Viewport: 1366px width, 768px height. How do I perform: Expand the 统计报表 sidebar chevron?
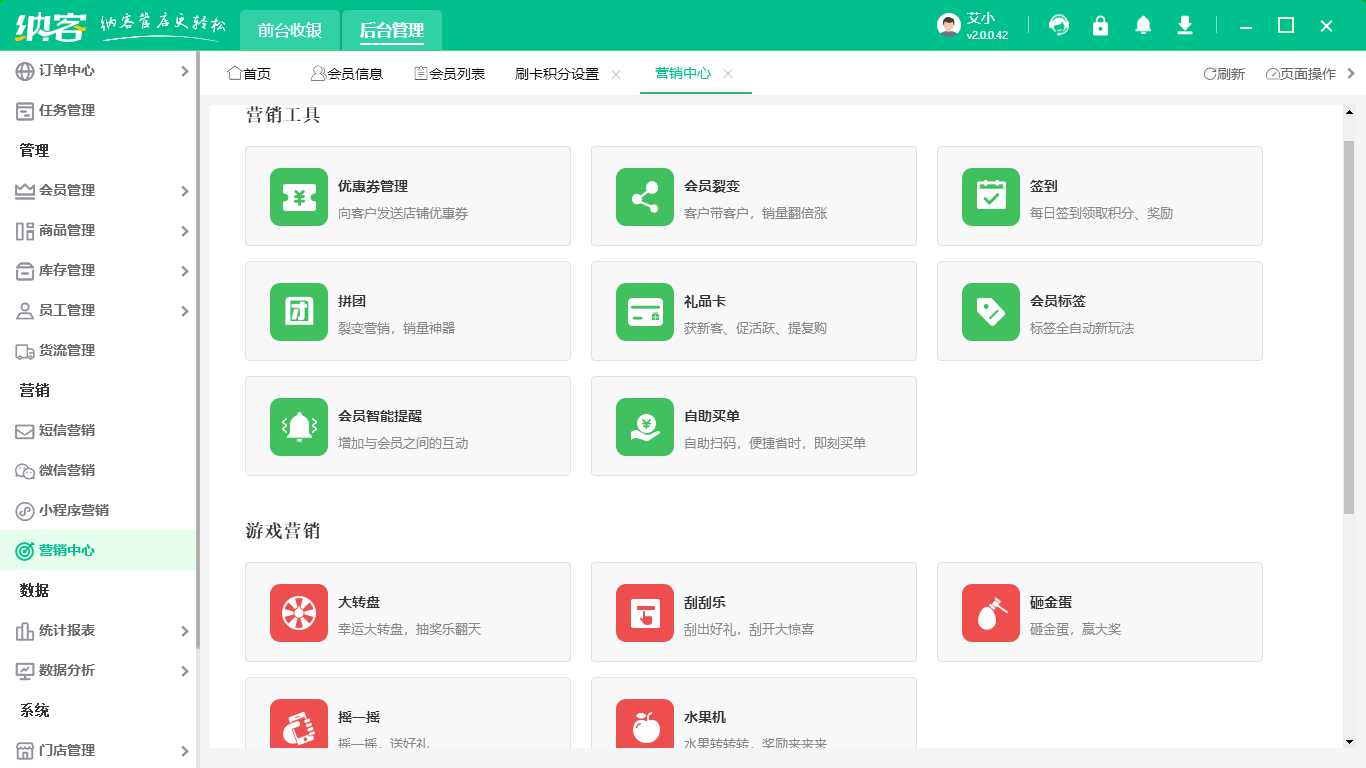(184, 631)
